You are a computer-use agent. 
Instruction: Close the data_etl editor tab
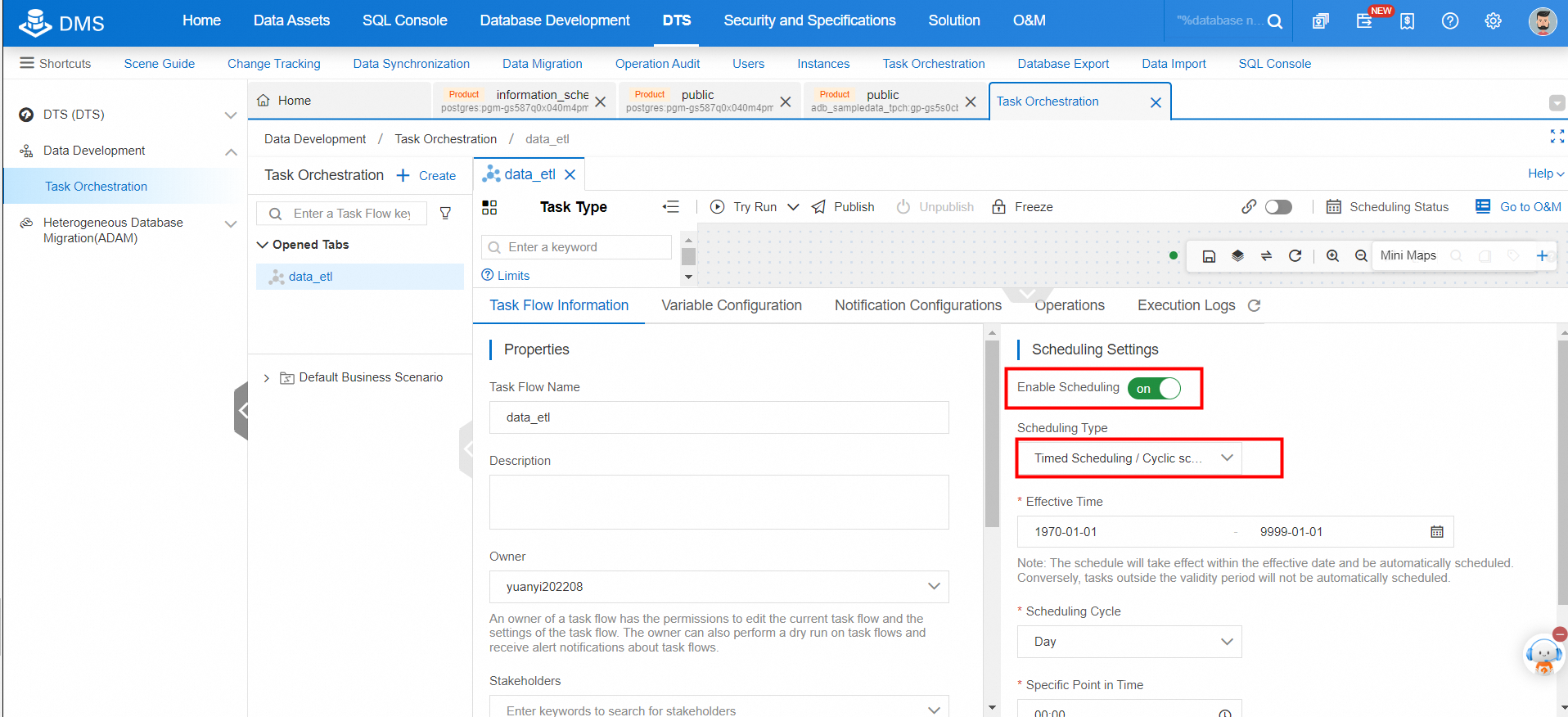coord(570,174)
